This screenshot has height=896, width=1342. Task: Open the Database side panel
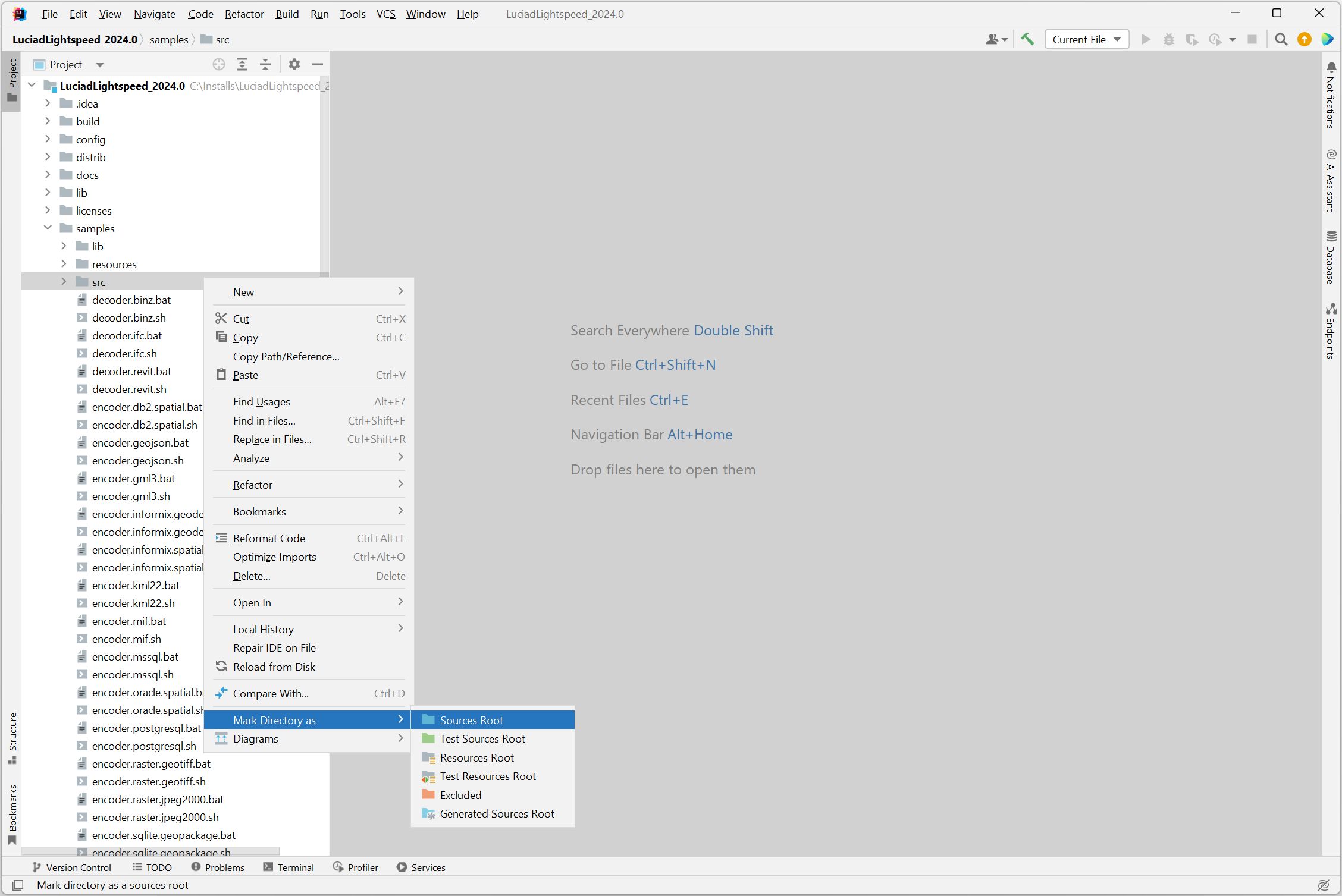click(x=1331, y=257)
